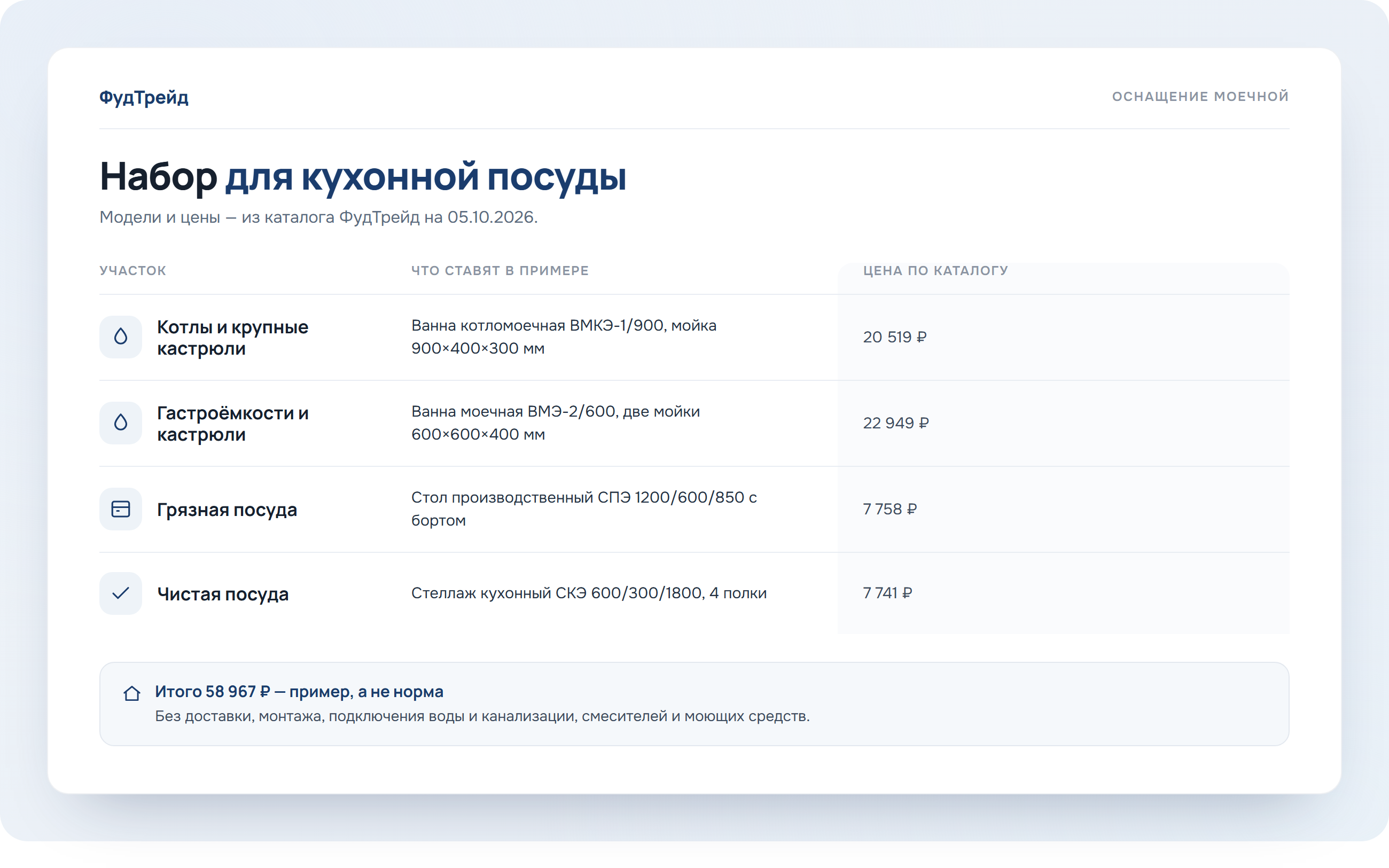The image size is (1389, 868).
Task: Click the droplet icon beside Котлы и крупные кастрюли
Action: pyautogui.click(x=121, y=337)
